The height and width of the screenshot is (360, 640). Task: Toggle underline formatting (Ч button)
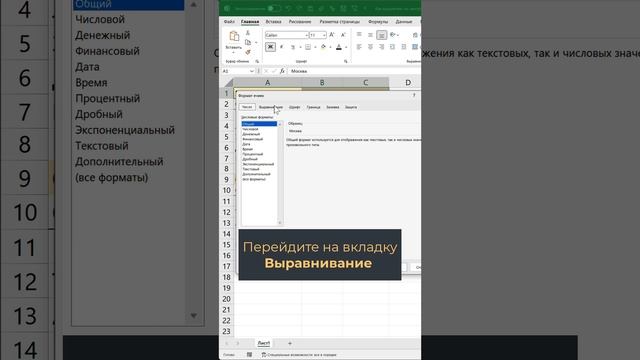[x=293, y=47]
